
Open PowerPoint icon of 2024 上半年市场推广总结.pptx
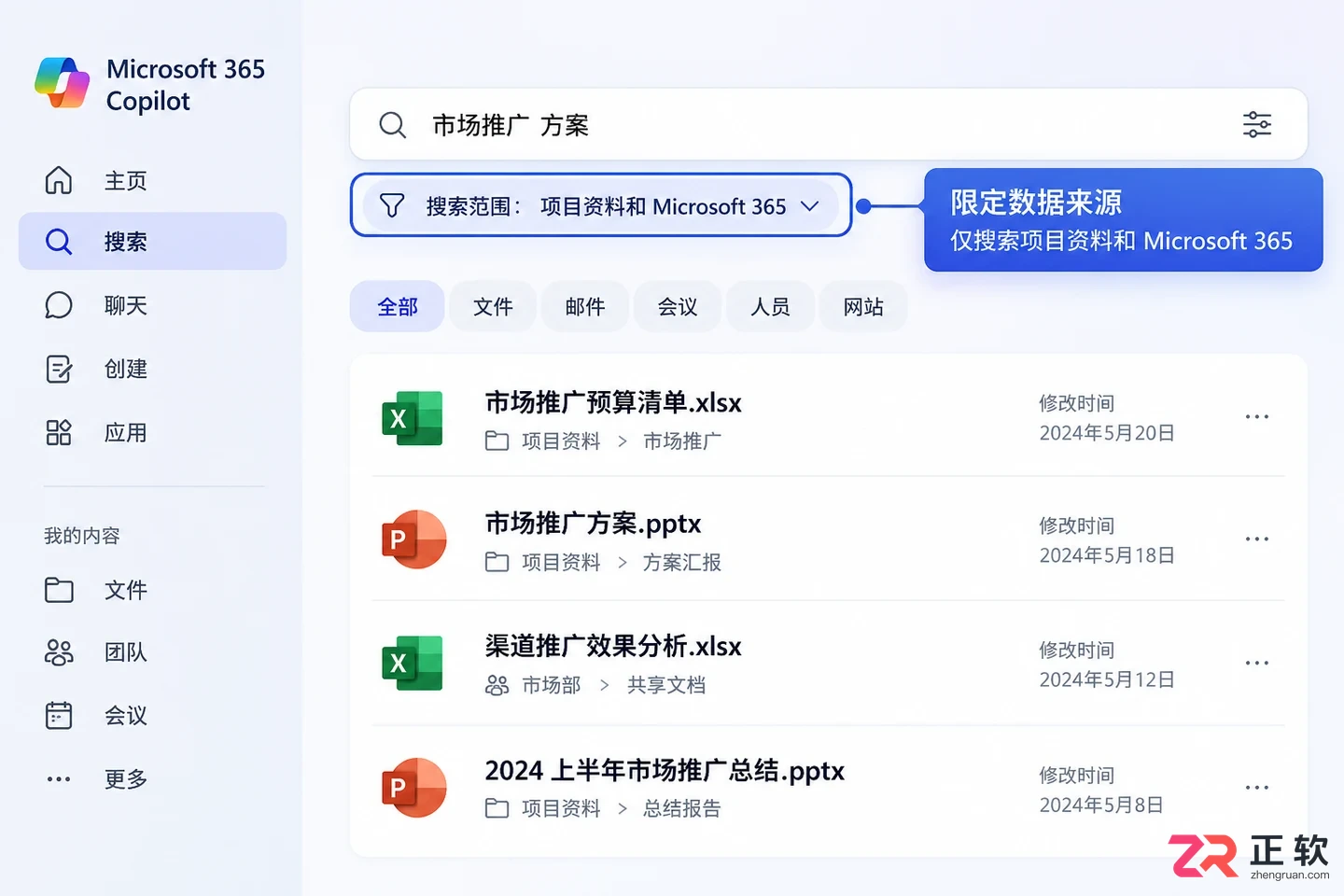point(413,788)
